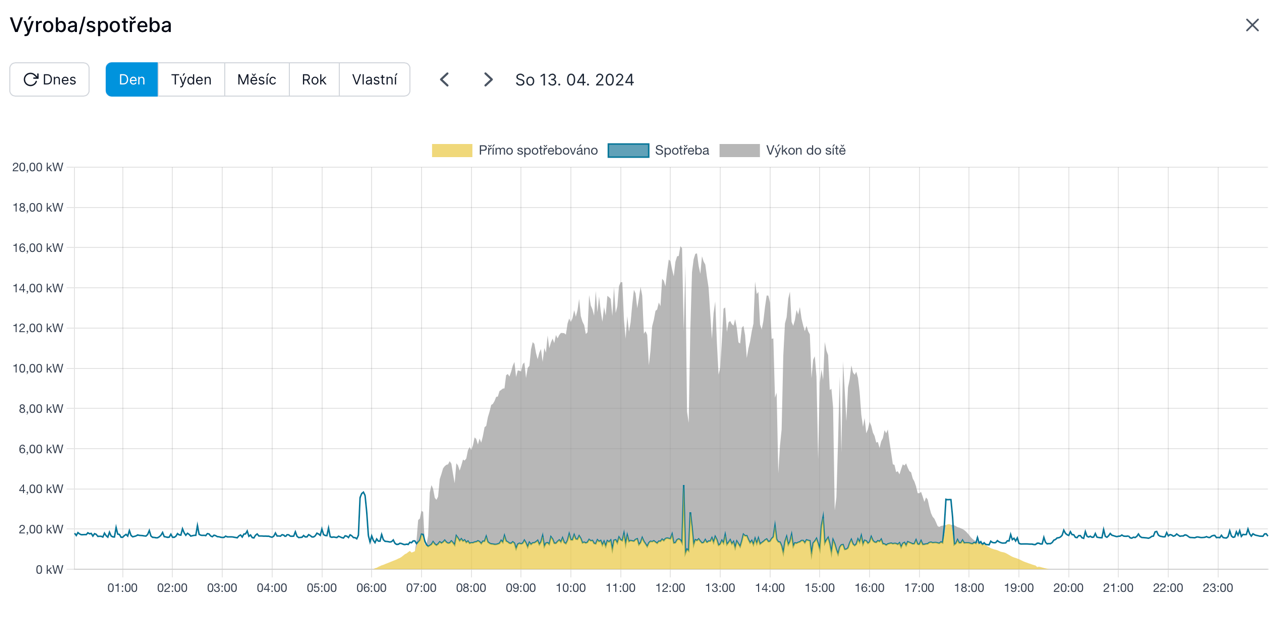1280x630 pixels.
Task: Click the date So 13. 04. 2024
Action: click(x=575, y=80)
